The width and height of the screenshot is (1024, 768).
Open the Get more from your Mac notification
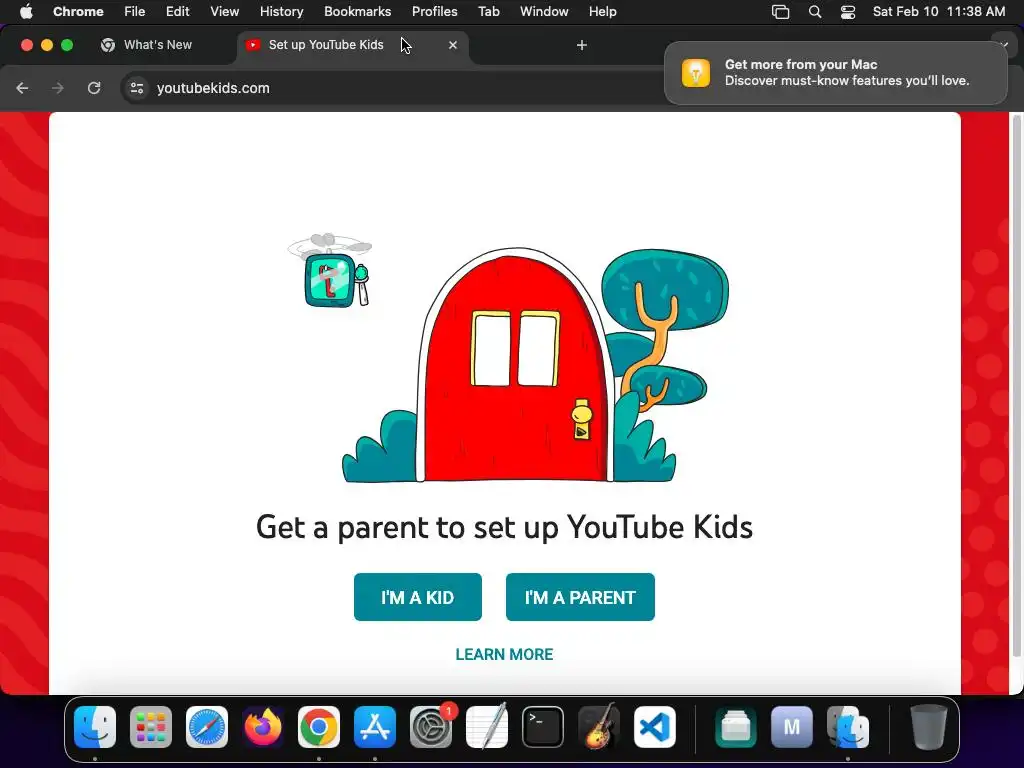pyautogui.click(x=835, y=72)
